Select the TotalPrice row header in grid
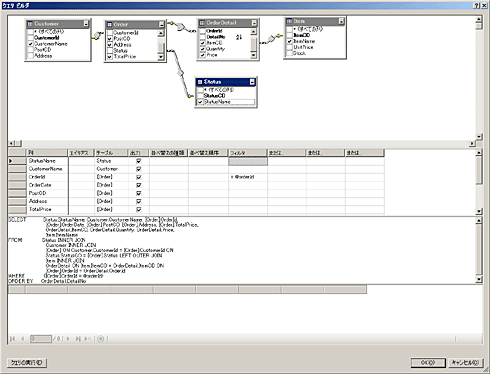 17,210
